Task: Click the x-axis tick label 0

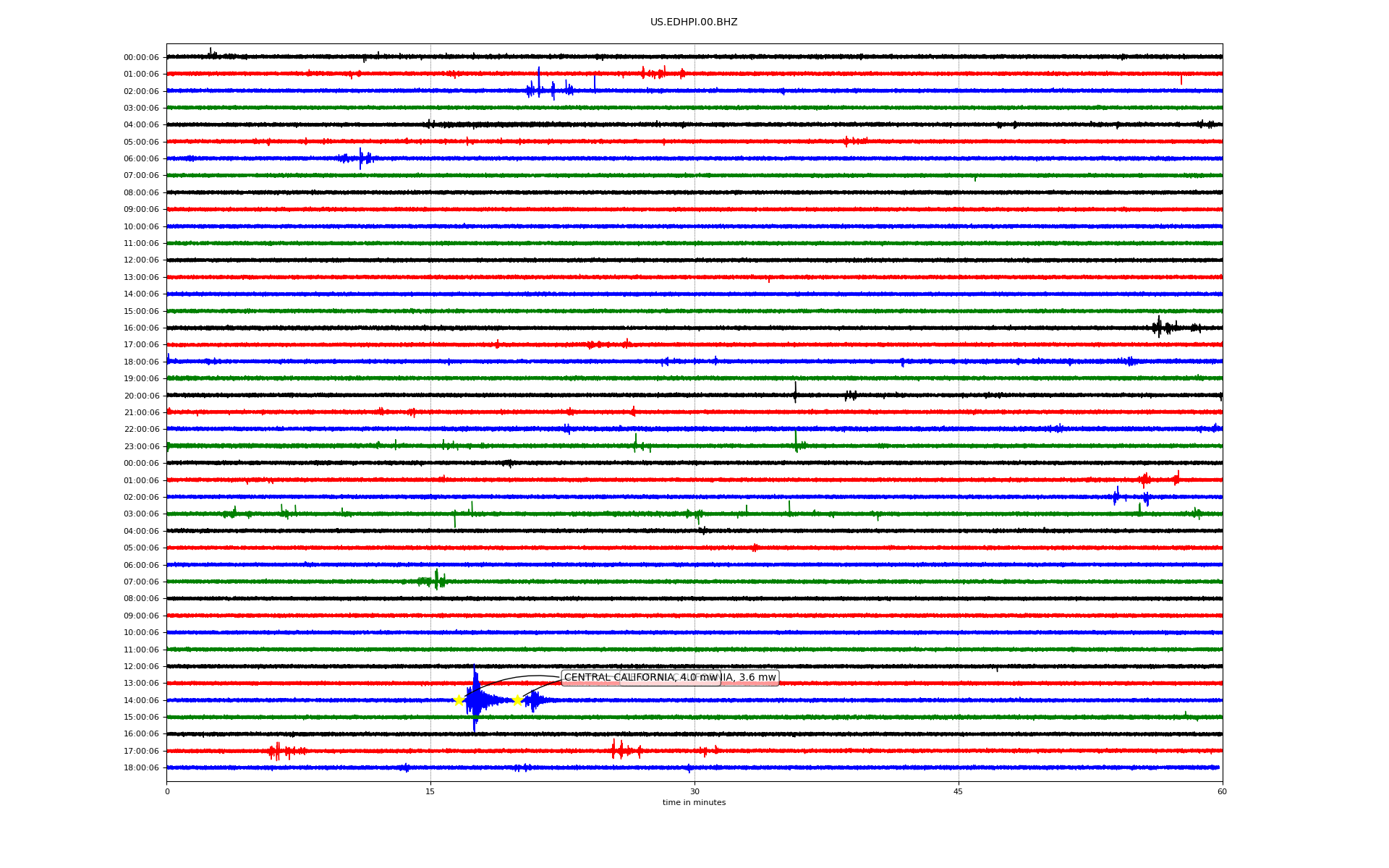Action: pos(167,791)
